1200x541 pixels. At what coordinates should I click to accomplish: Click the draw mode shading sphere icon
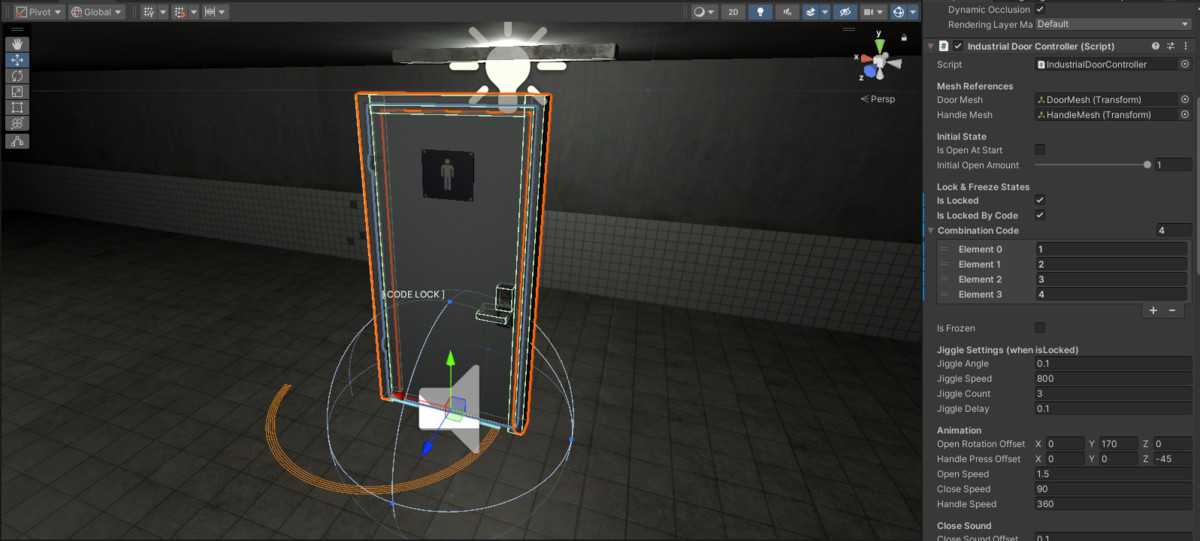(700, 12)
